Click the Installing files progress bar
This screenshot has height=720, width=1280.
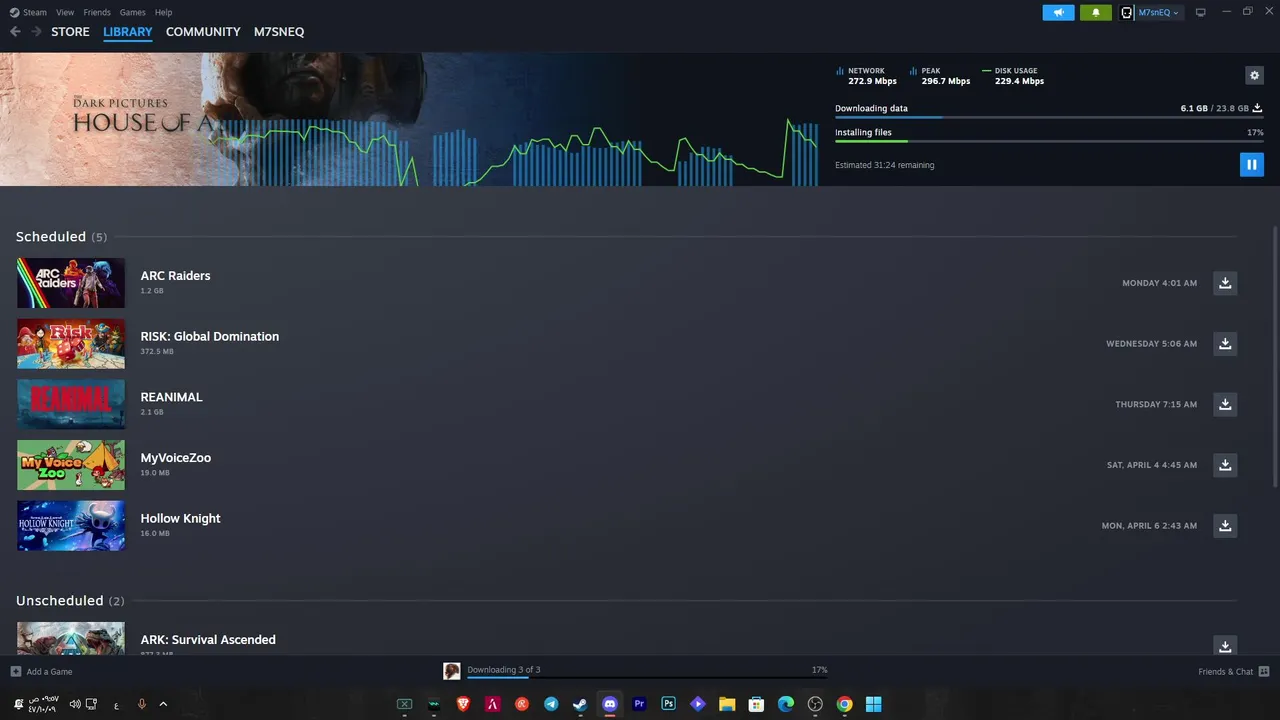coord(1049,141)
